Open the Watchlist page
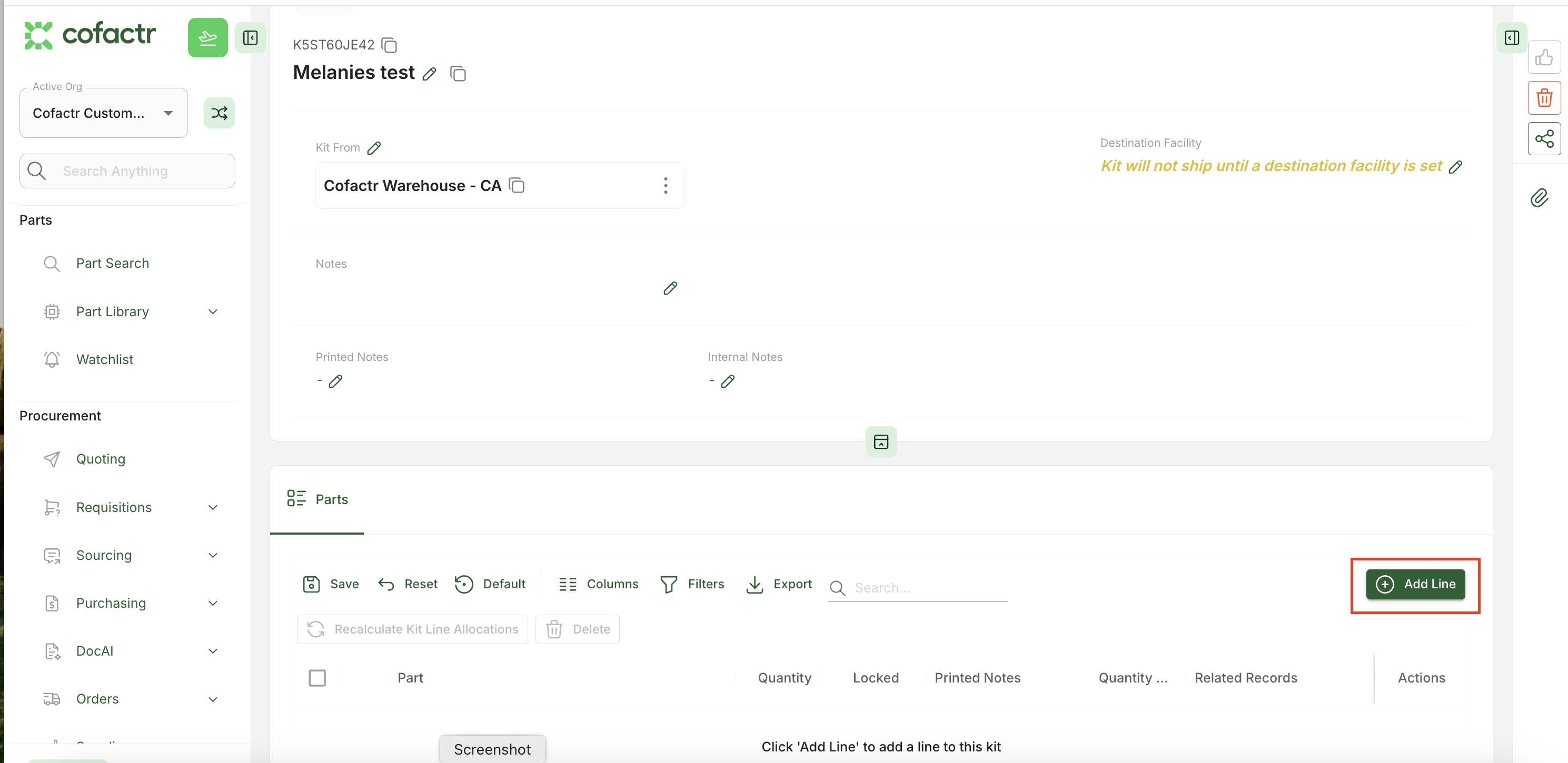 point(104,359)
